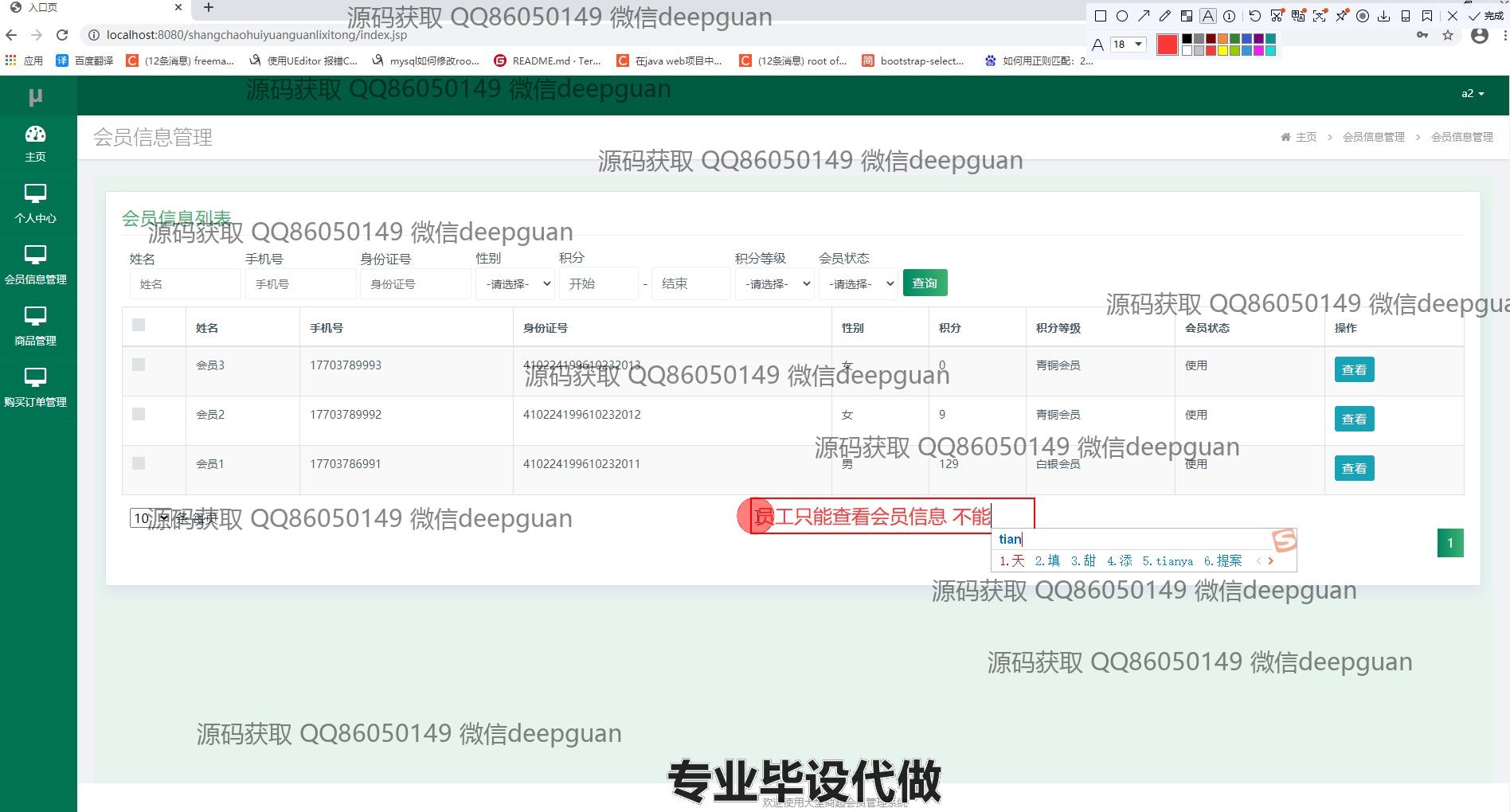Activate the mosaic blur tool
The image size is (1510, 812).
(1187, 16)
